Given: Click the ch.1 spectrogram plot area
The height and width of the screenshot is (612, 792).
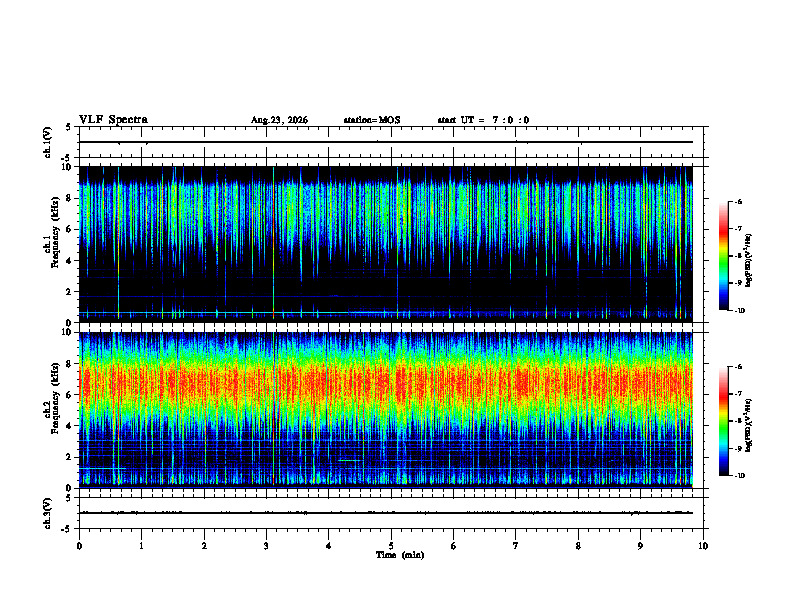Looking at the screenshot, I should 386,244.
